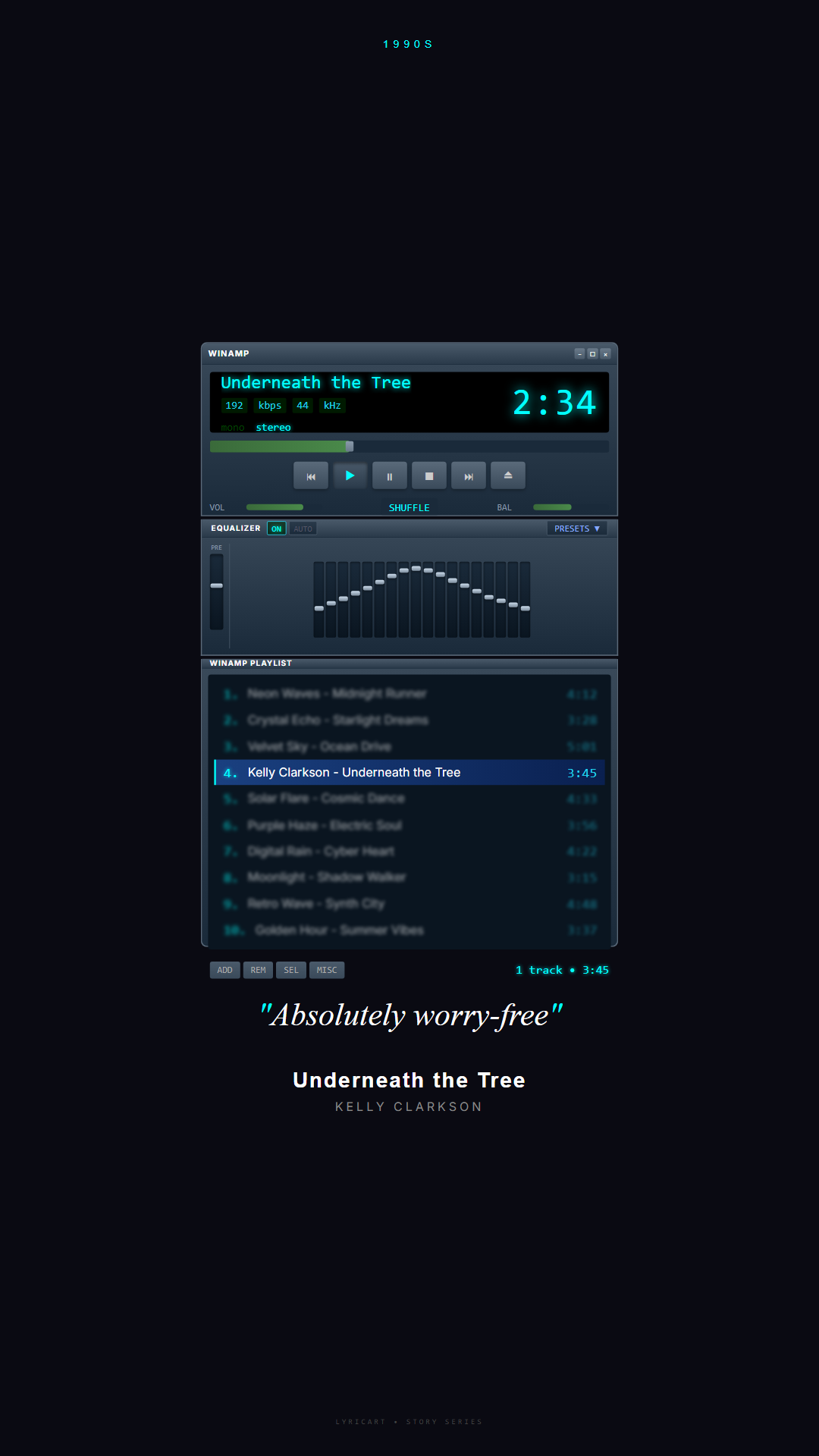Stop playback with the stop button
The width and height of the screenshot is (819, 1456).
(429, 476)
